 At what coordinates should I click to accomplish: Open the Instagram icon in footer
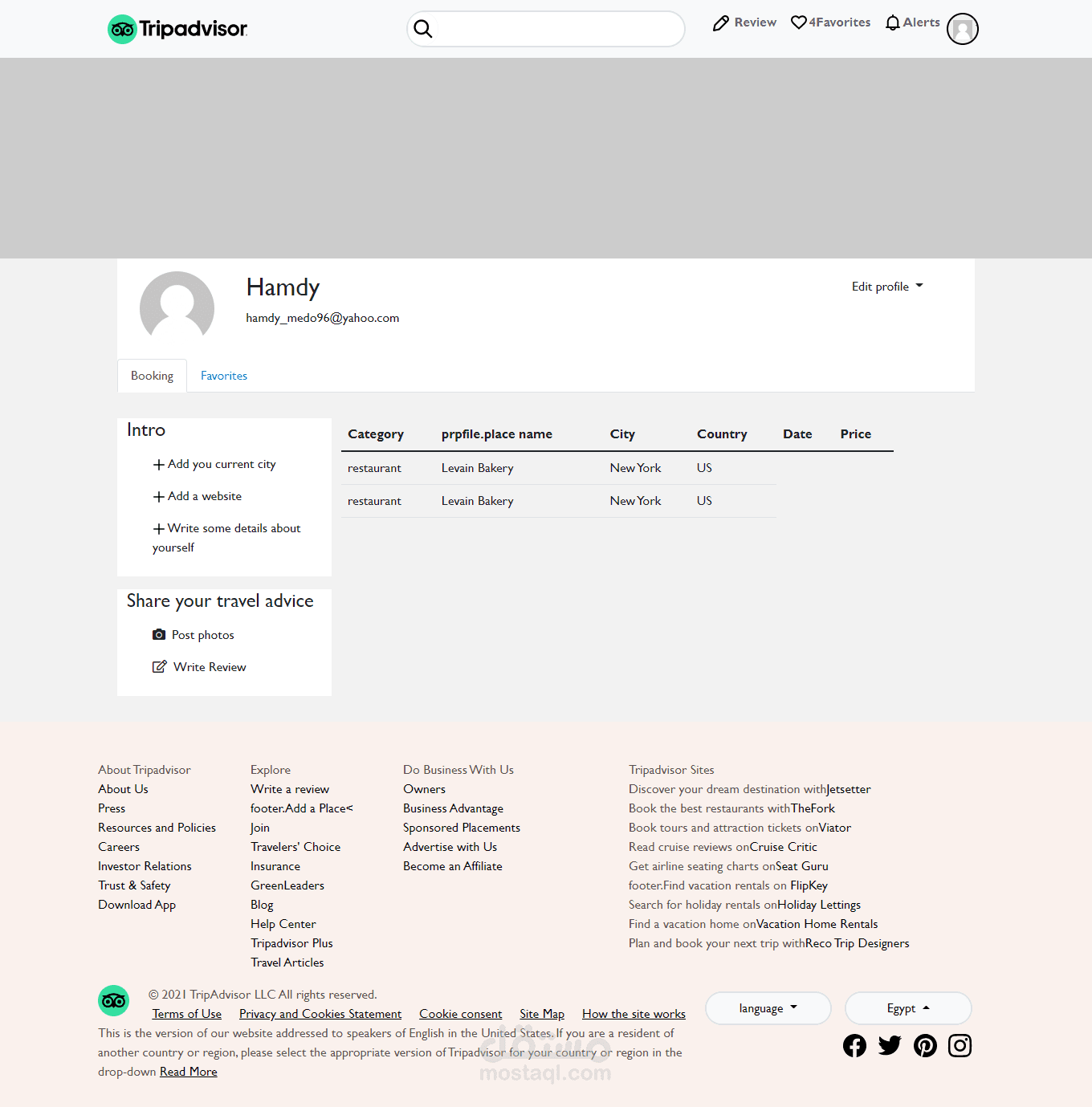[960, 1045]
